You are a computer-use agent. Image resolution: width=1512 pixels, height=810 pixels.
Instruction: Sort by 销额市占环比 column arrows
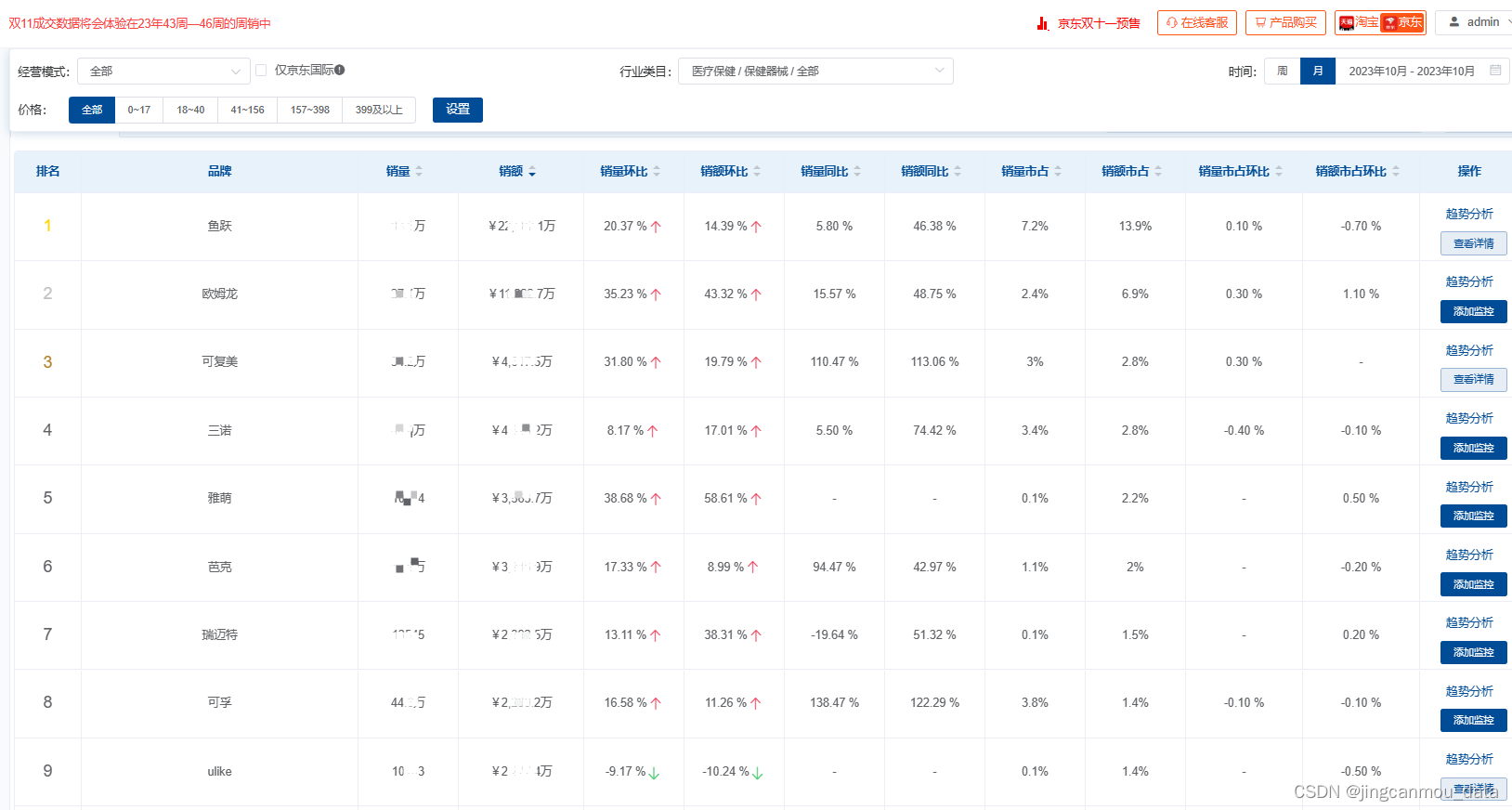tap(1396, 171)
